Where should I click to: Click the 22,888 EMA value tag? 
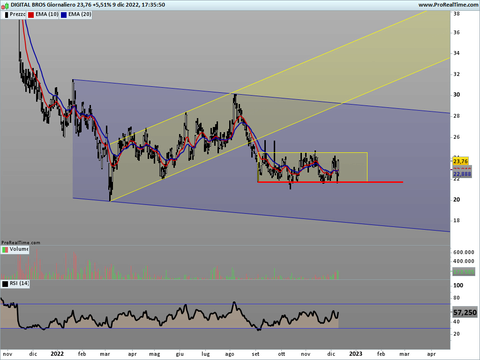click(x=462, y=174)
